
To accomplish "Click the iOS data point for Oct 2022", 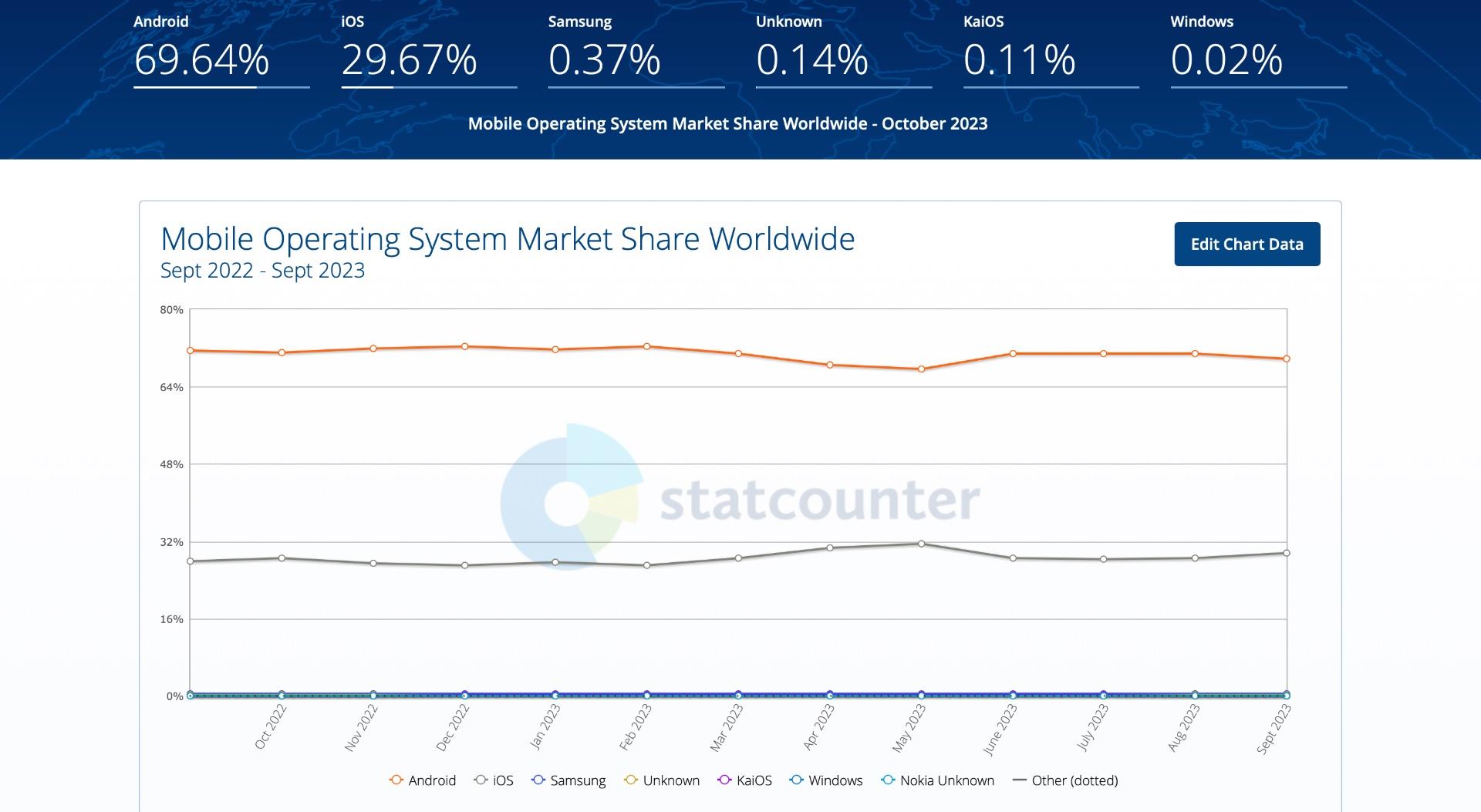I will (282, 558).
